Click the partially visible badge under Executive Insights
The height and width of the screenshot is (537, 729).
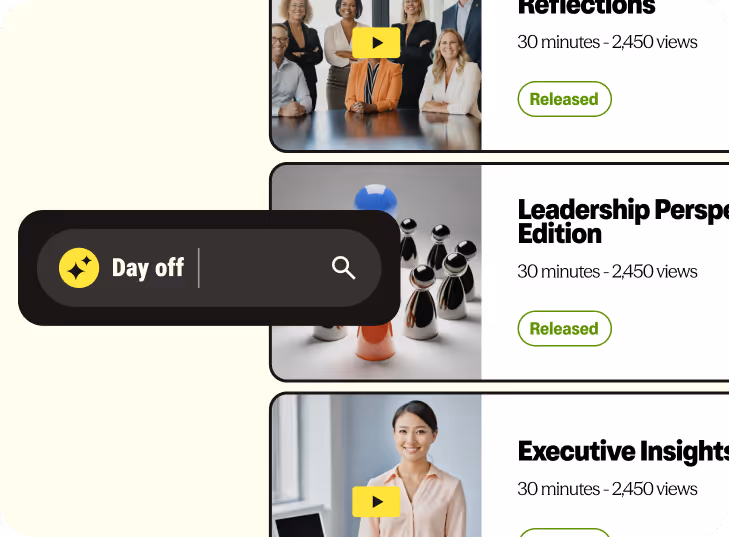point(564,533)
